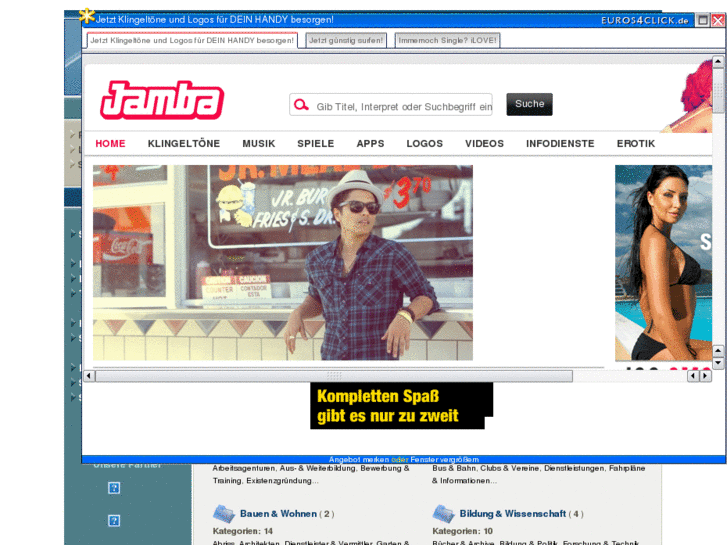The width and height of the screenshot is (727, 545).
Task: Click the small left arrow beside the right arrow
Action: pos(693,376)
